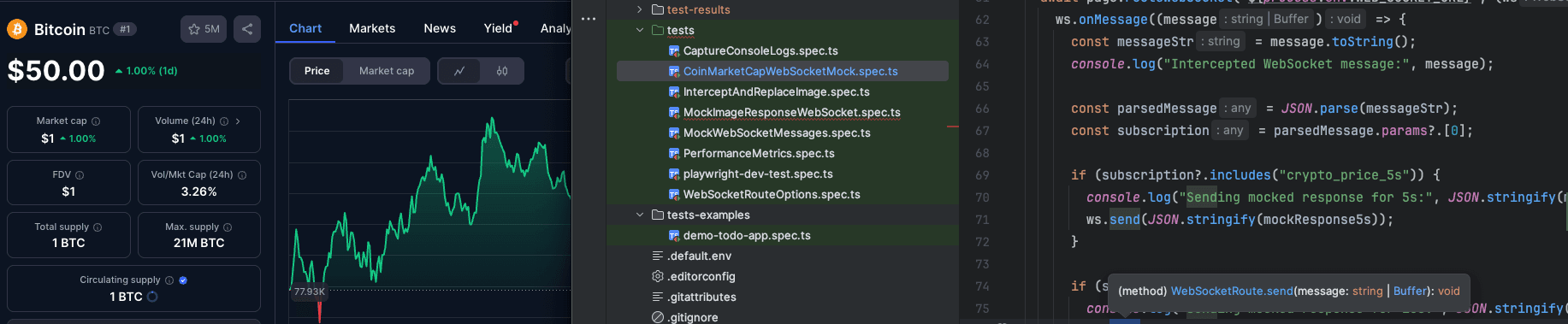The height and width of the screenshot is (324, 1568).
Task: Click the verified badge beside Circulating supply
Action: [x=183, y=280]
